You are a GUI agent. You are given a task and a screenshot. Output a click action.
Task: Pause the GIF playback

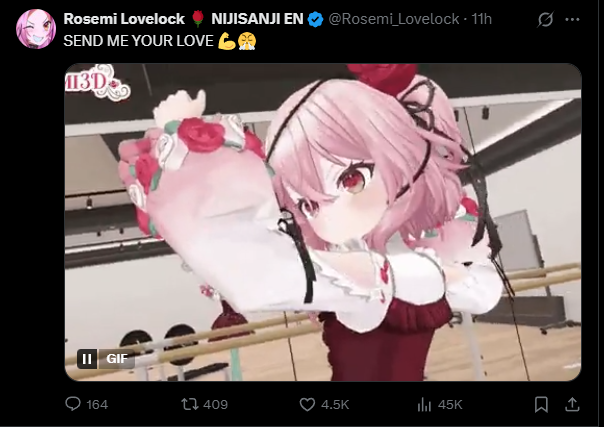tap(87, 359)
